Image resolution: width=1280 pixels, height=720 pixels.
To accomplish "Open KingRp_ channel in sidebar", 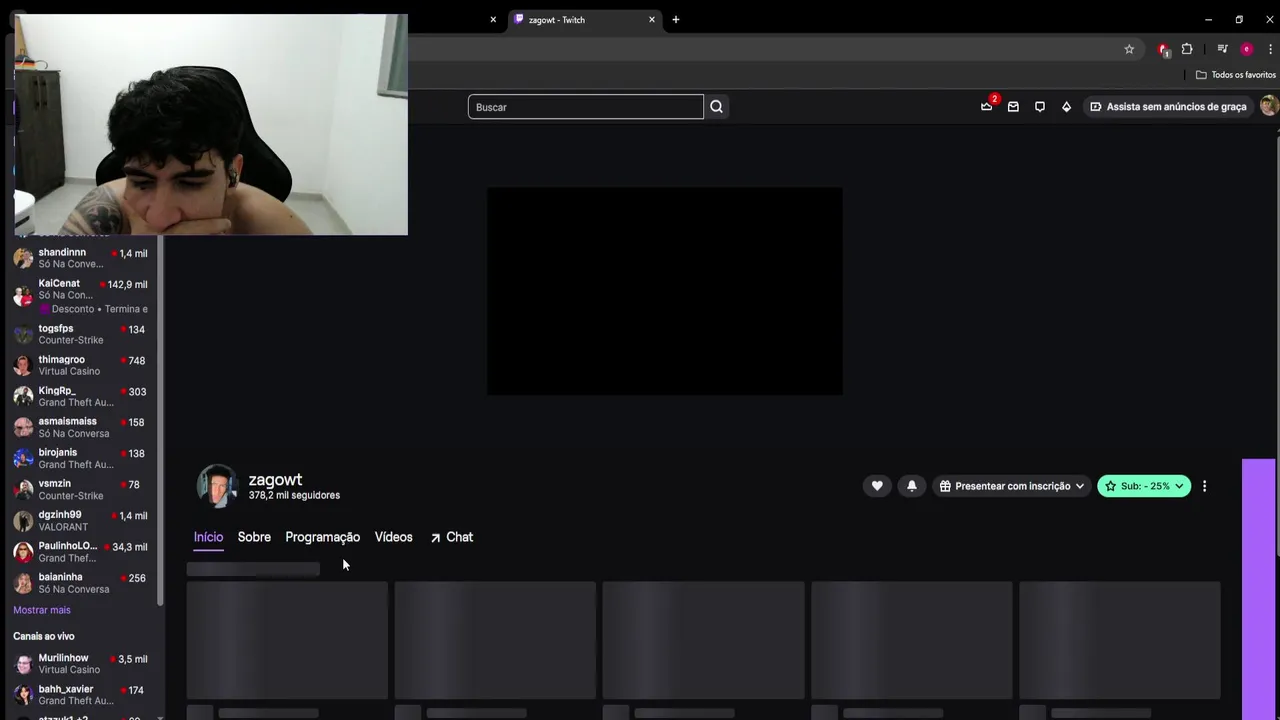I will [x=80, y=396].
